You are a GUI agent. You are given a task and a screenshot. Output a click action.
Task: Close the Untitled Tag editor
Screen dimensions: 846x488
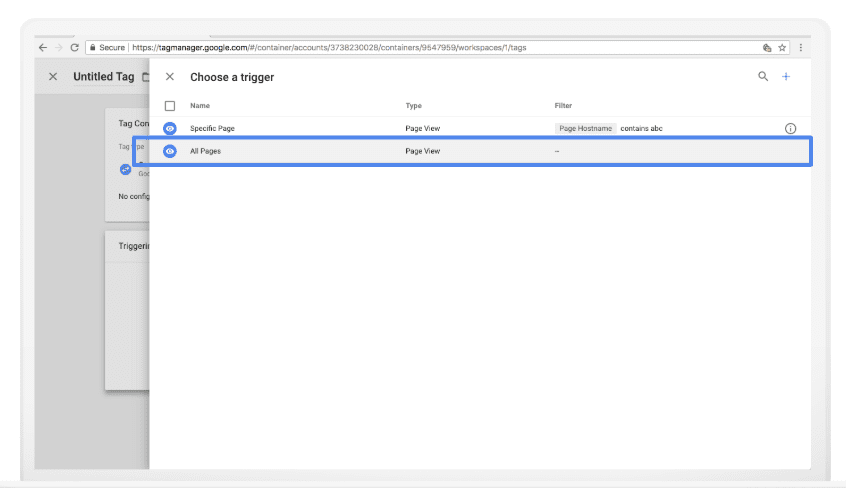click(53, 77)
